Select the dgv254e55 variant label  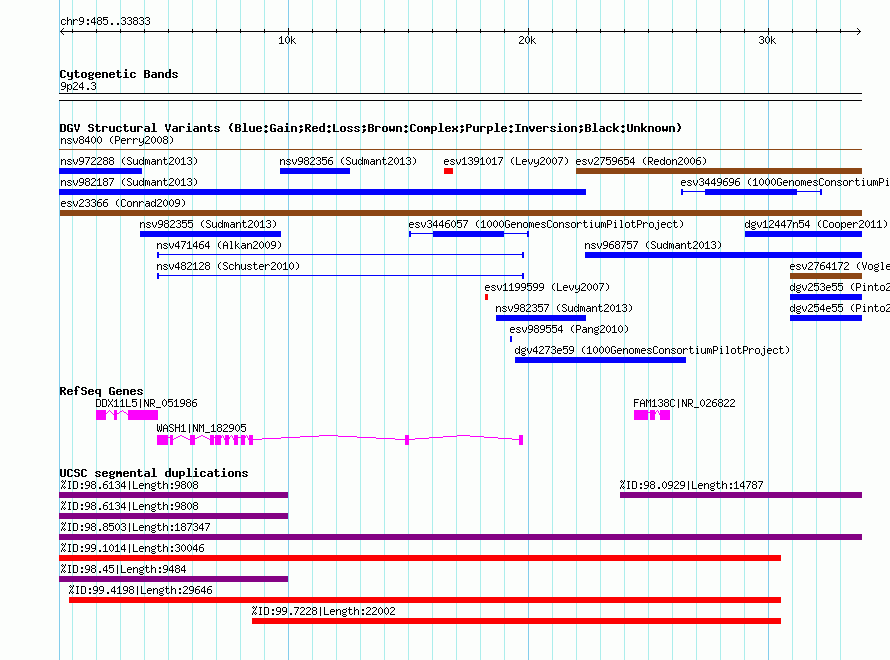839,308
